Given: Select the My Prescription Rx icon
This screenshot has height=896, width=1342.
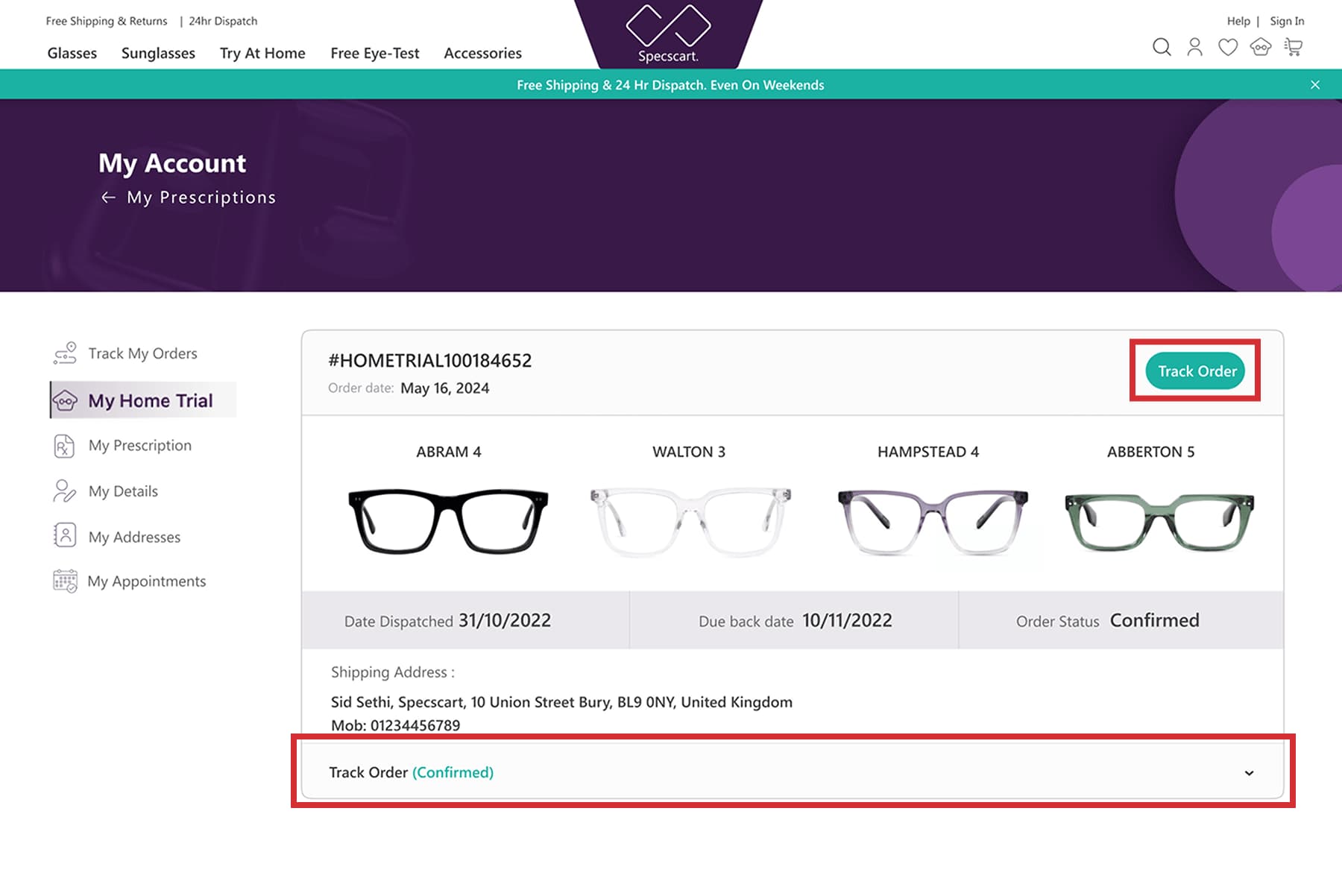Looking at the screenshot, I should (64, 445).
